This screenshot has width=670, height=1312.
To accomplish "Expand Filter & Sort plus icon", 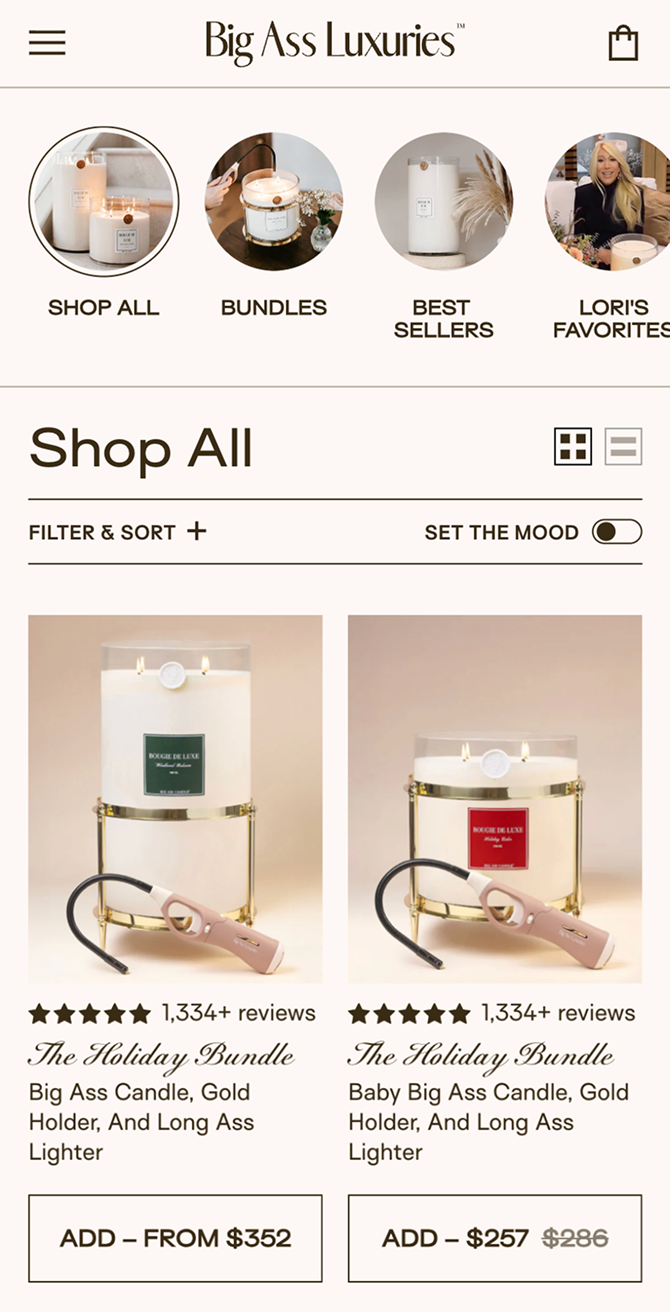I will click(x=197, y=531).
